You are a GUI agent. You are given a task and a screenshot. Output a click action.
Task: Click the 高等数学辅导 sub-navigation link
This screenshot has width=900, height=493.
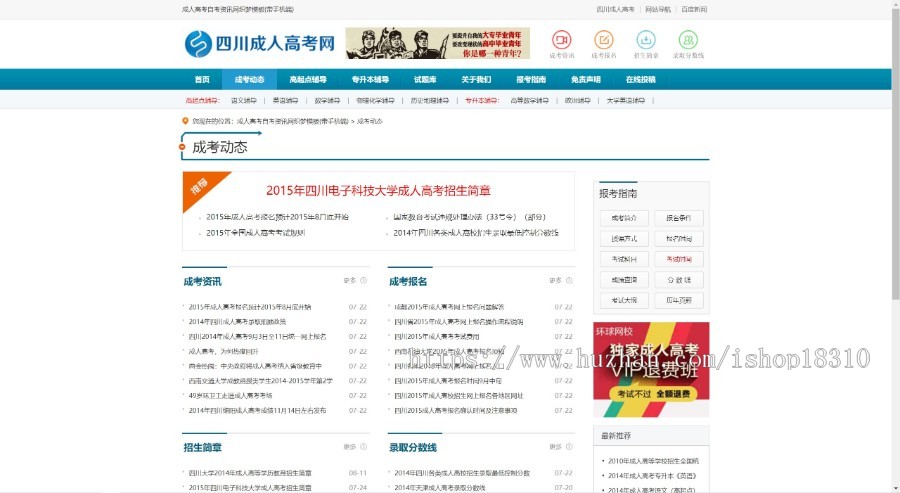[x=529, y=100]
